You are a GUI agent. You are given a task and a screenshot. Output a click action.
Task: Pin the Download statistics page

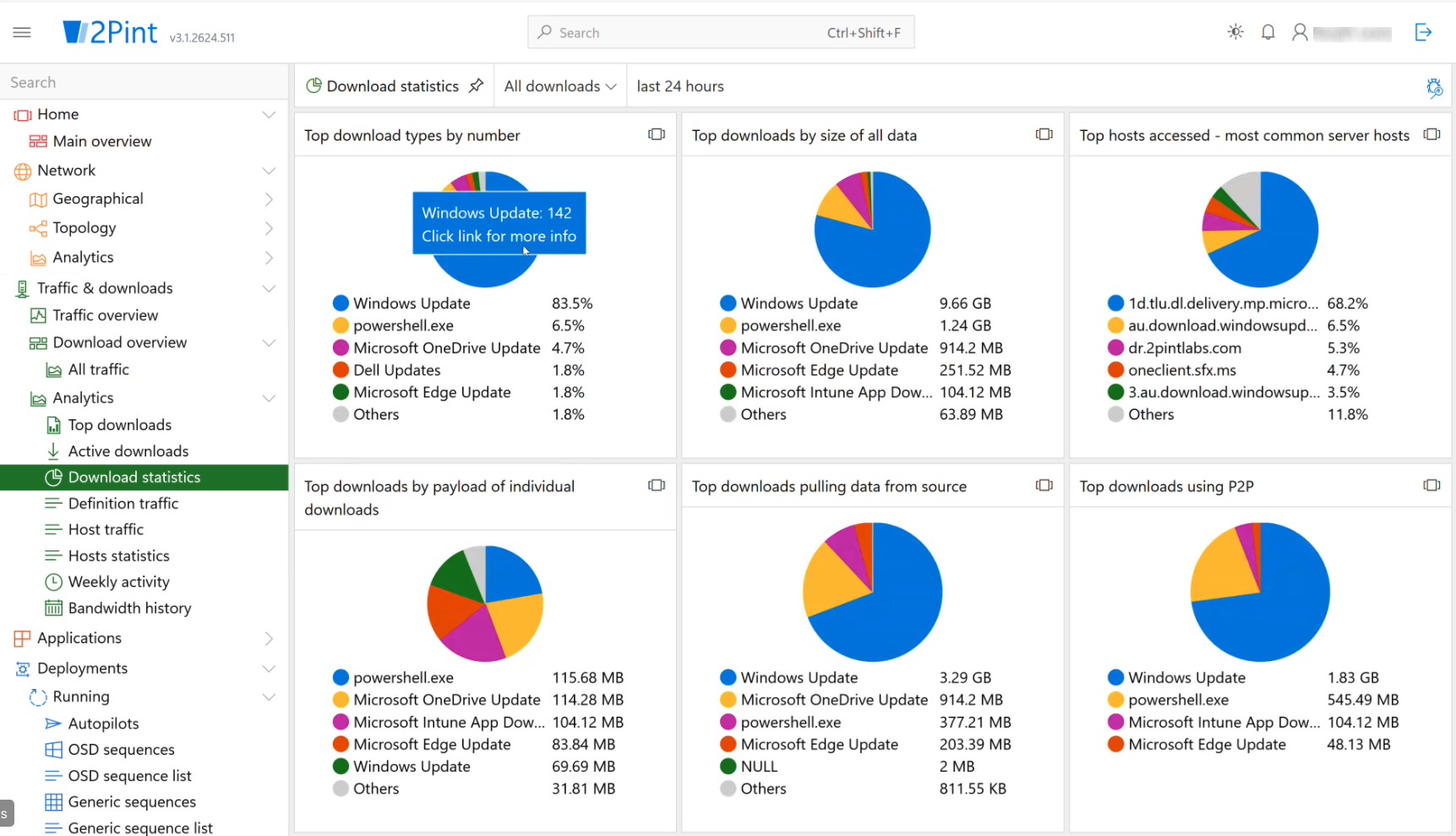477,85
